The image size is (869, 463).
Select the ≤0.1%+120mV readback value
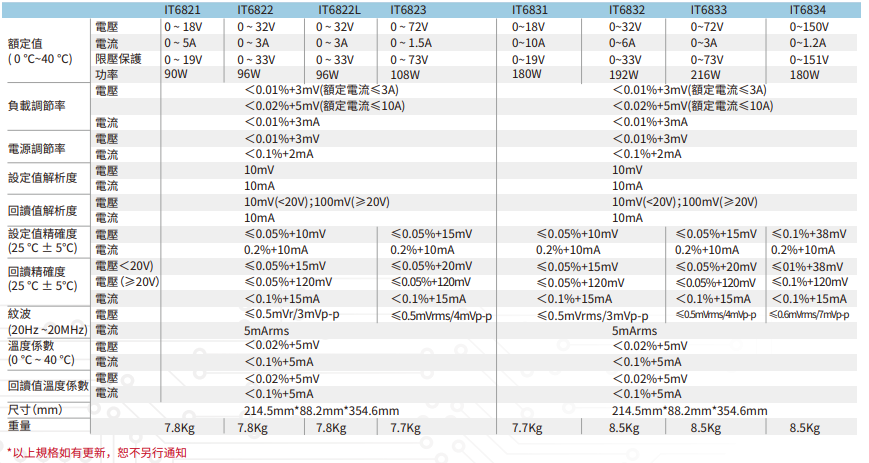809,282
